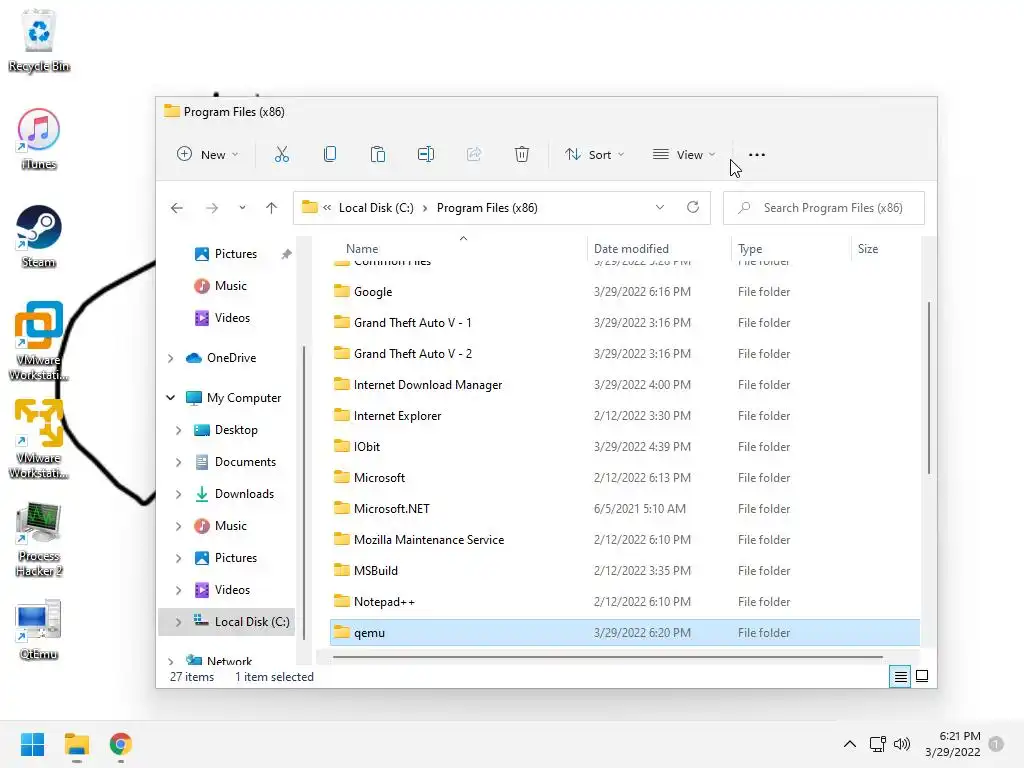Screen dimensions: 1024x768
Task: Sort by Type column header
Action: 750,249
